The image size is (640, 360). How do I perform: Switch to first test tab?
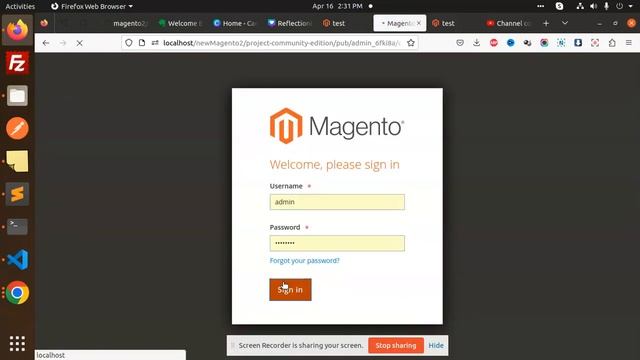click(334, 23)
